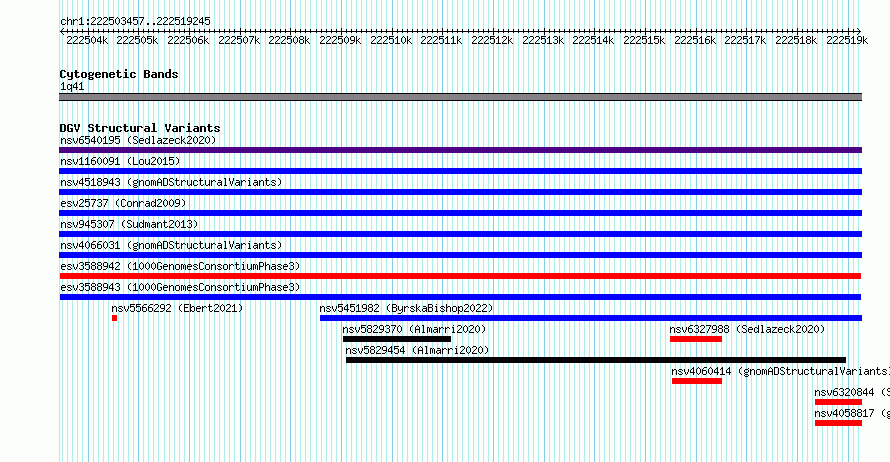Viewport: 890px width, 462px height.
Task: Select the long black nsv5829454 bar
Action: click(596, 360)
